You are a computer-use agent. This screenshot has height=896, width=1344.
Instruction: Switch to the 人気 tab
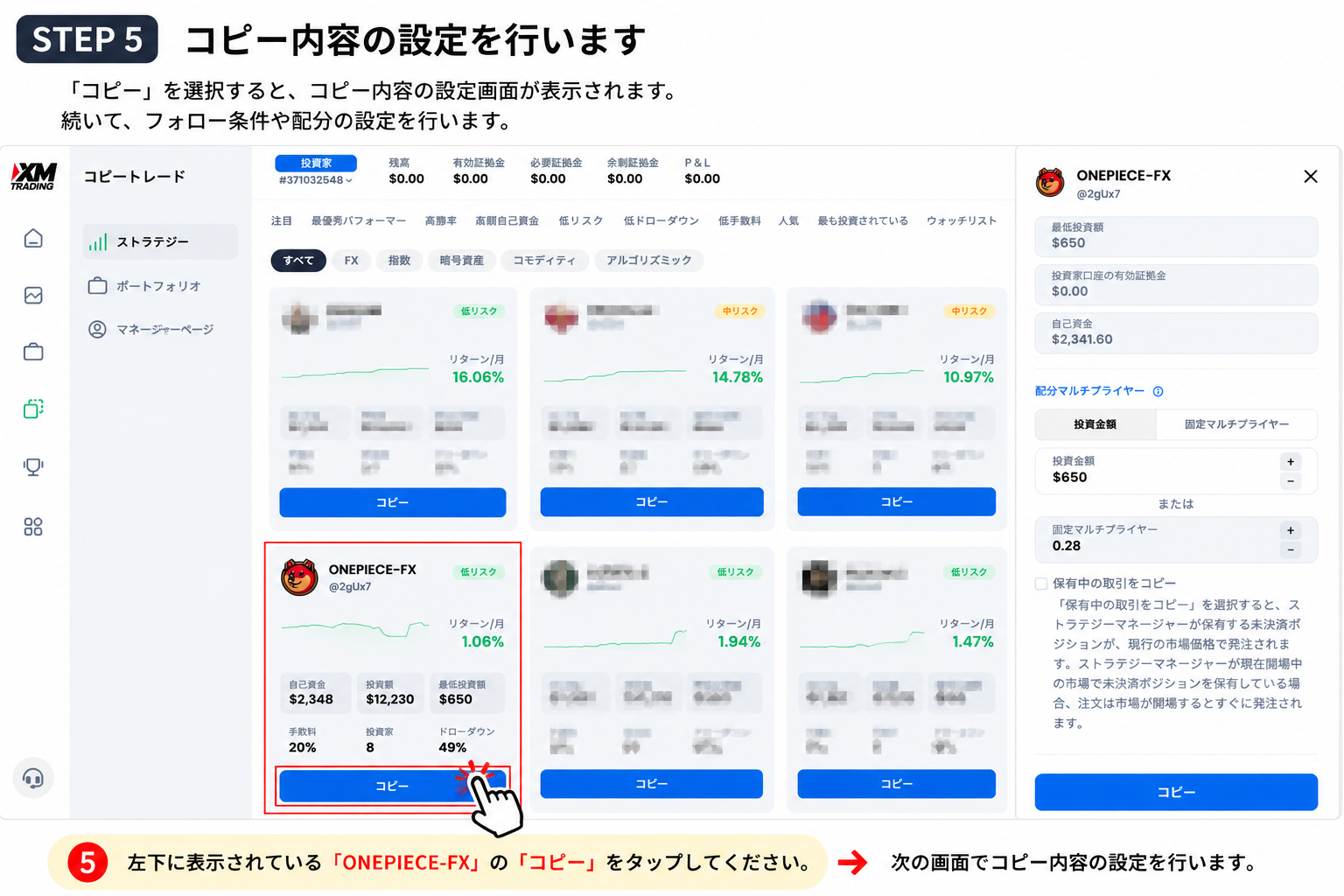[x=789, y=221]
